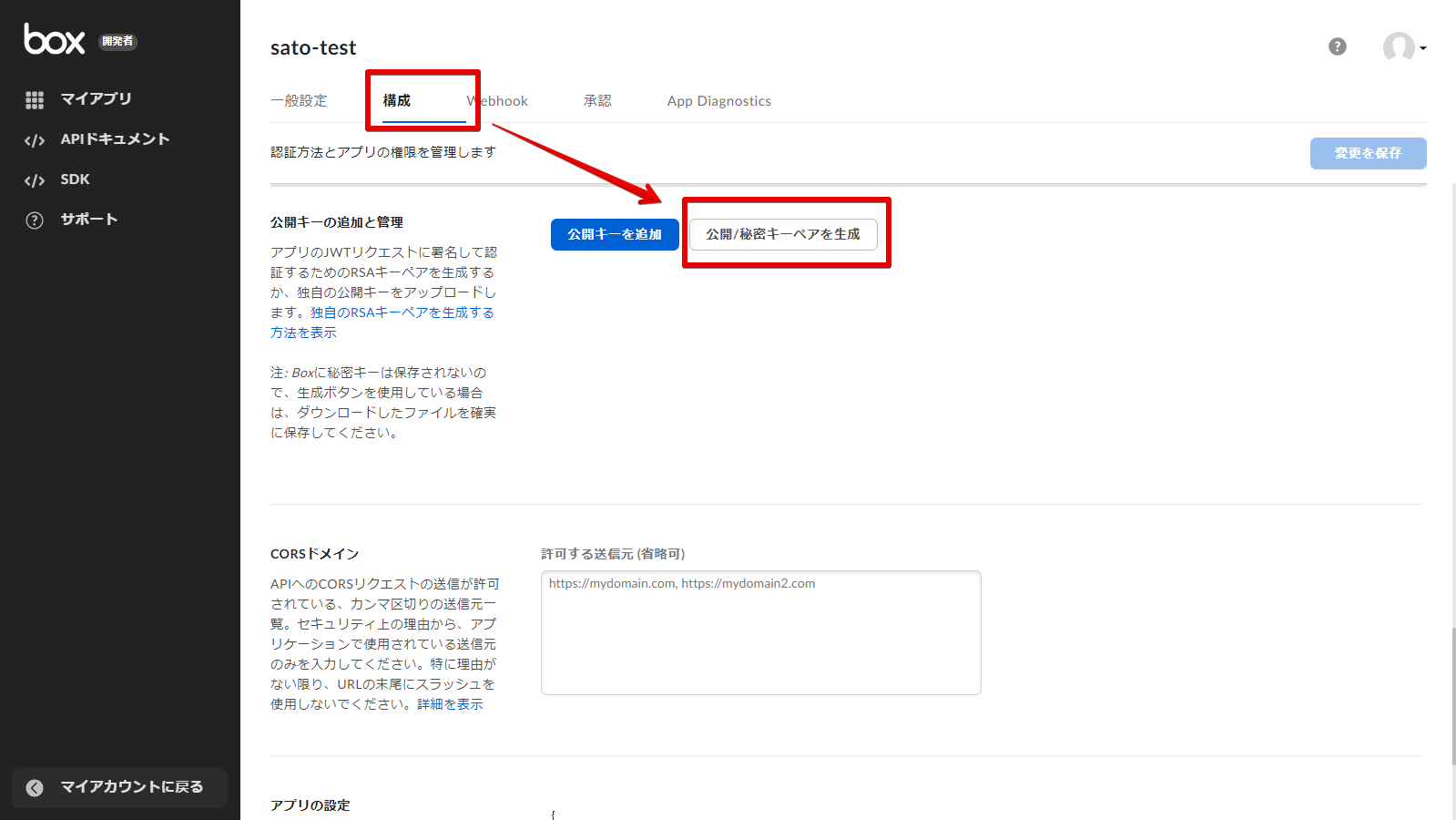Open the 承認 tab

pyautogui.click(x=597, y=101)
